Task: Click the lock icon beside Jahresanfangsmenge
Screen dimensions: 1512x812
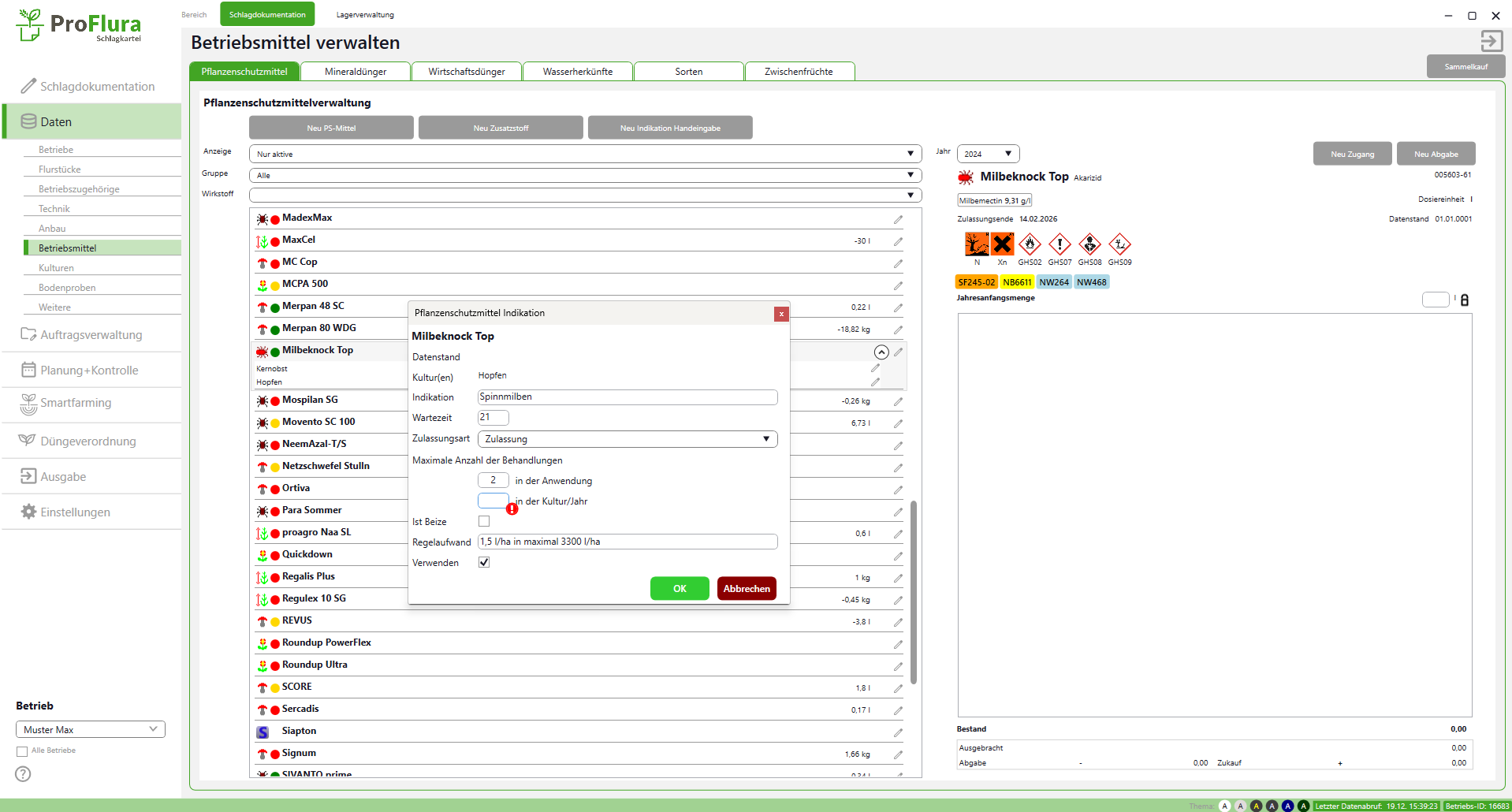Action: pos(1465,300)
